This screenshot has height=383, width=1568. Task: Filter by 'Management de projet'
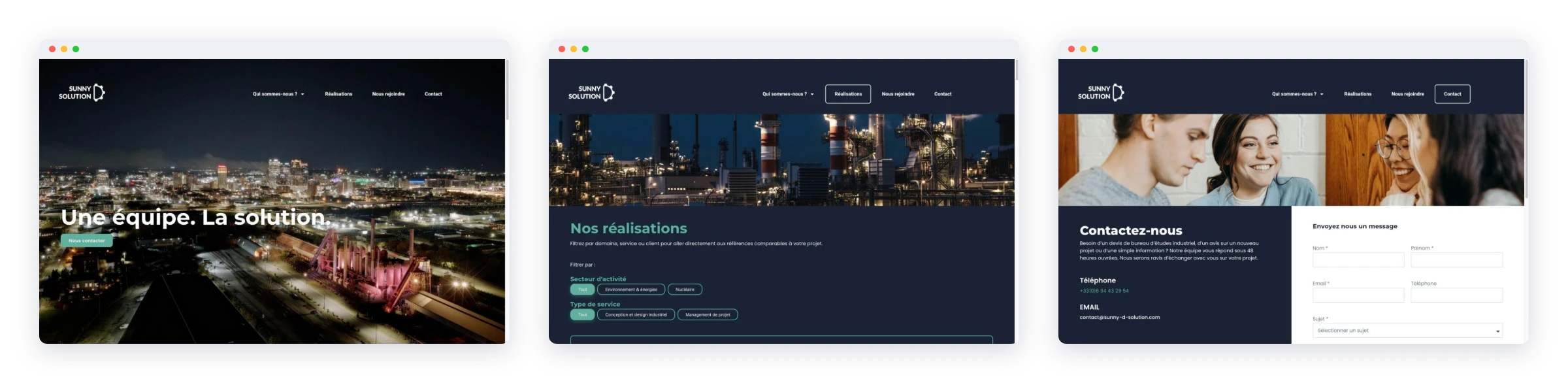(708, 315)
